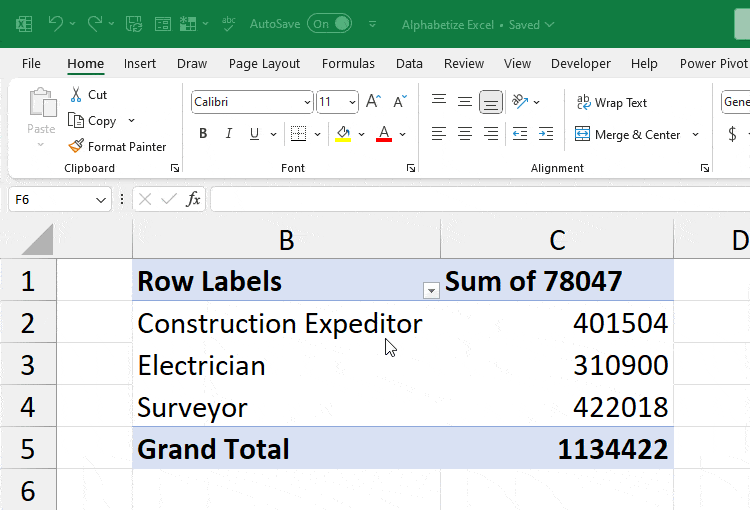Image resolution: width=750 pixels, height=510 pixels.
Task: Select the column C header
Action: pyautogui.click(x=557, y=240)
